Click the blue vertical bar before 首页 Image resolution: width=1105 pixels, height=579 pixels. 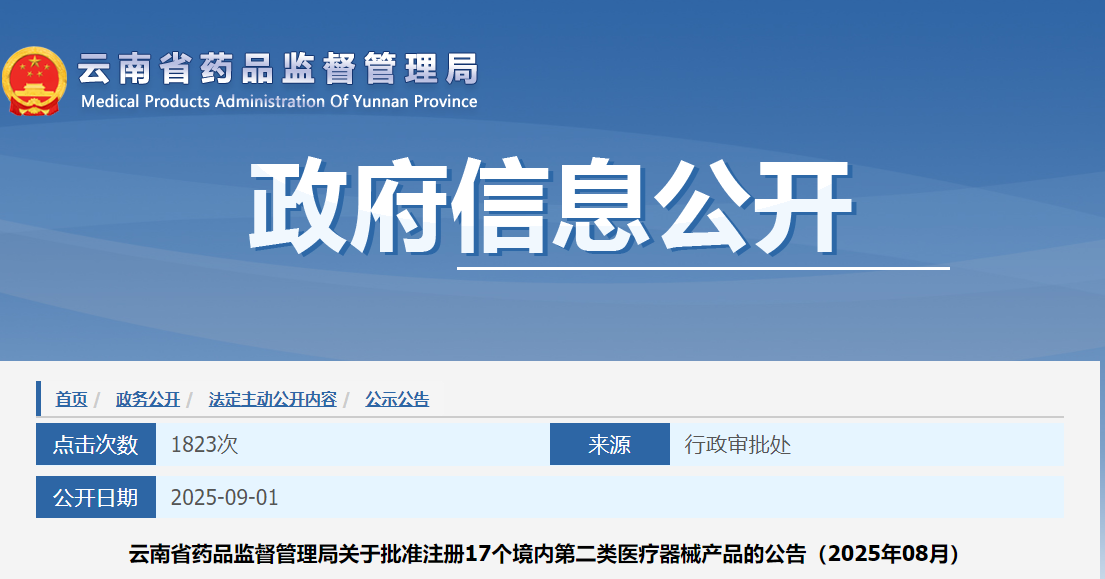(x=39, y=398)
